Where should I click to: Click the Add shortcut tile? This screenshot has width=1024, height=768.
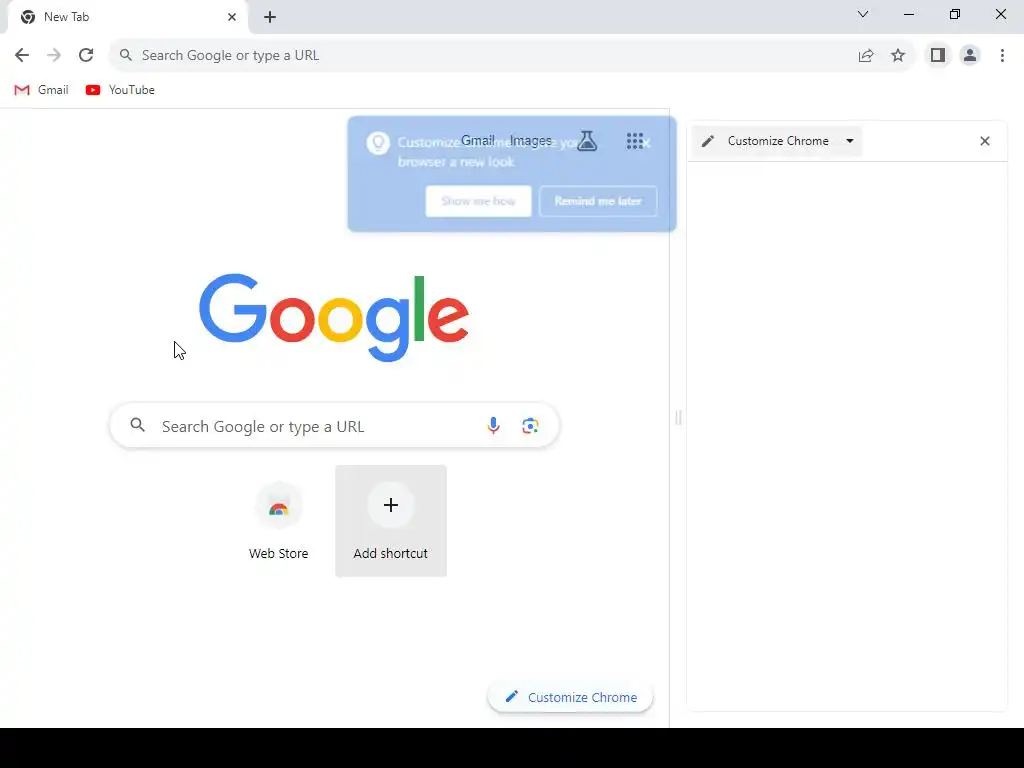pyautogui.click(x=391, y=521)
